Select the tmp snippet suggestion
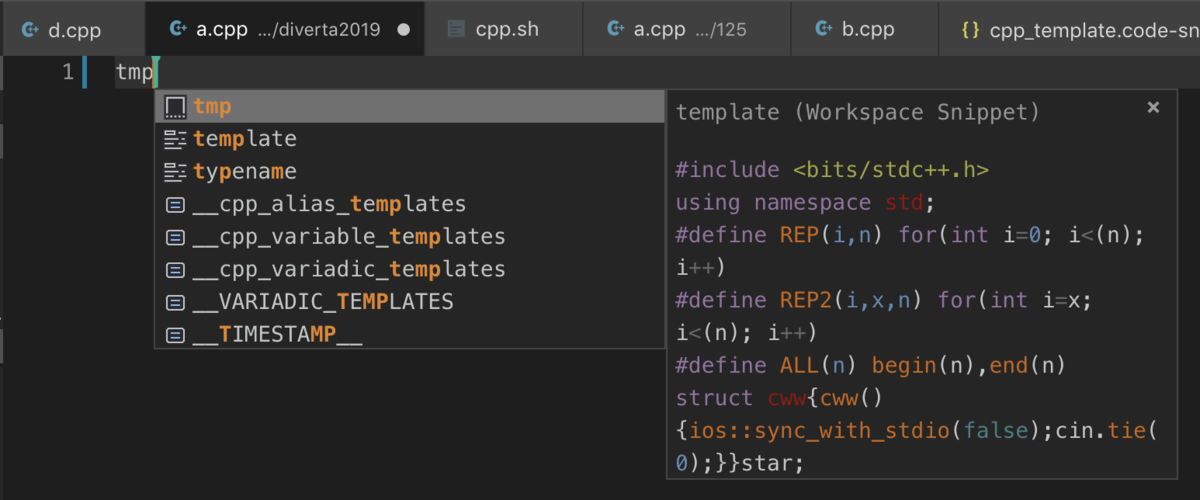This screenshot has width=1200, height=500. 213,106
